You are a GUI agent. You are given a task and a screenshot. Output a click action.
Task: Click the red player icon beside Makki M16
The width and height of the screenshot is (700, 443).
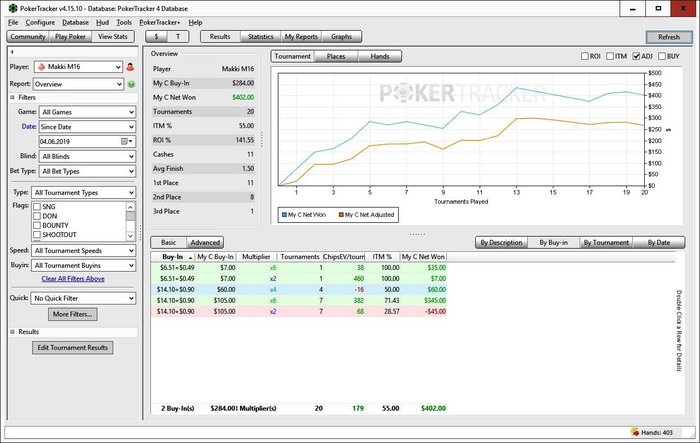130,67
